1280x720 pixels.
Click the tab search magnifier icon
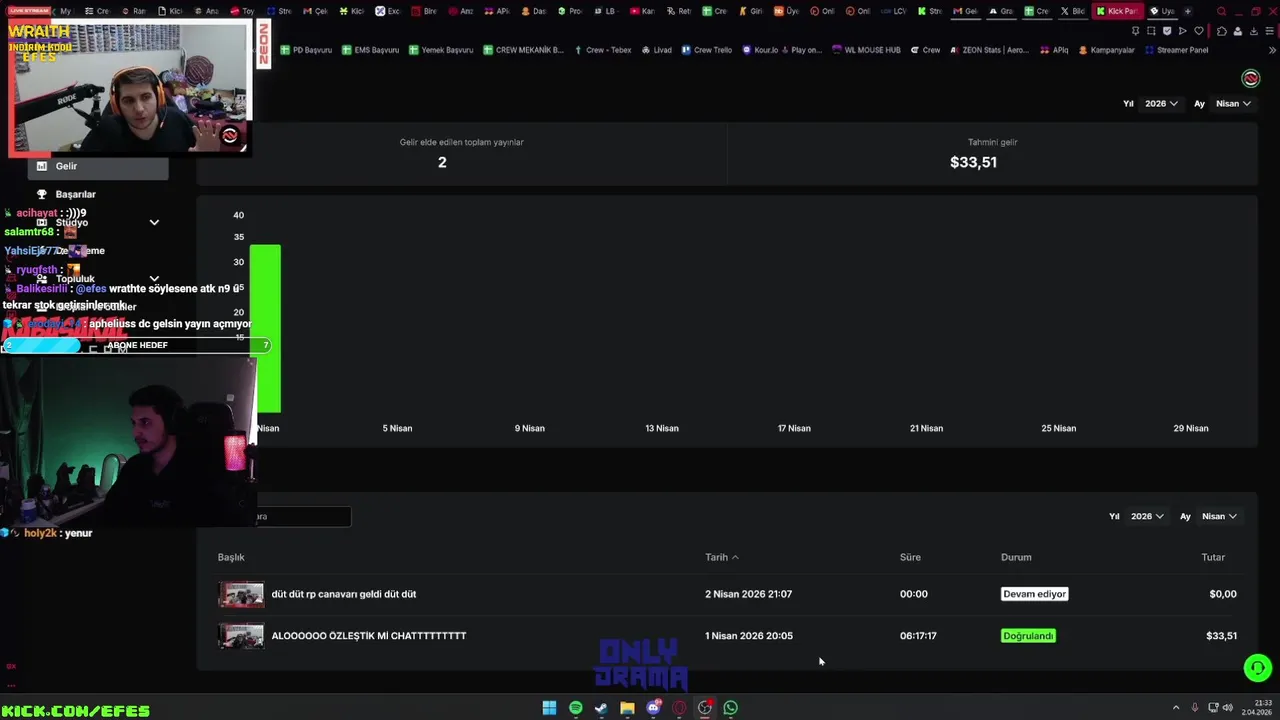coord(1221,11)
